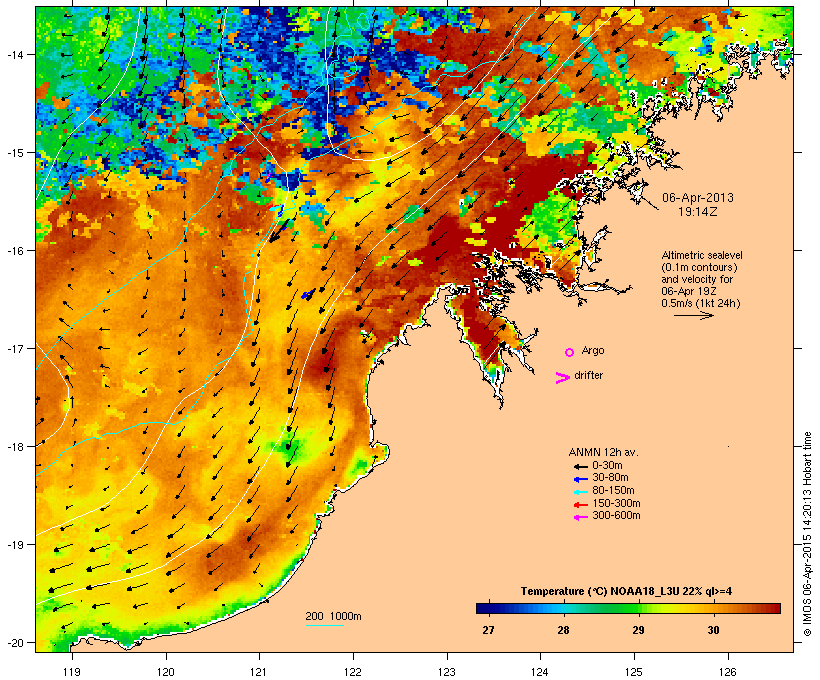Click the '0.5m/s (1kt 24h)' text
This screenshot has height=680, width=820.
point(701,303)
